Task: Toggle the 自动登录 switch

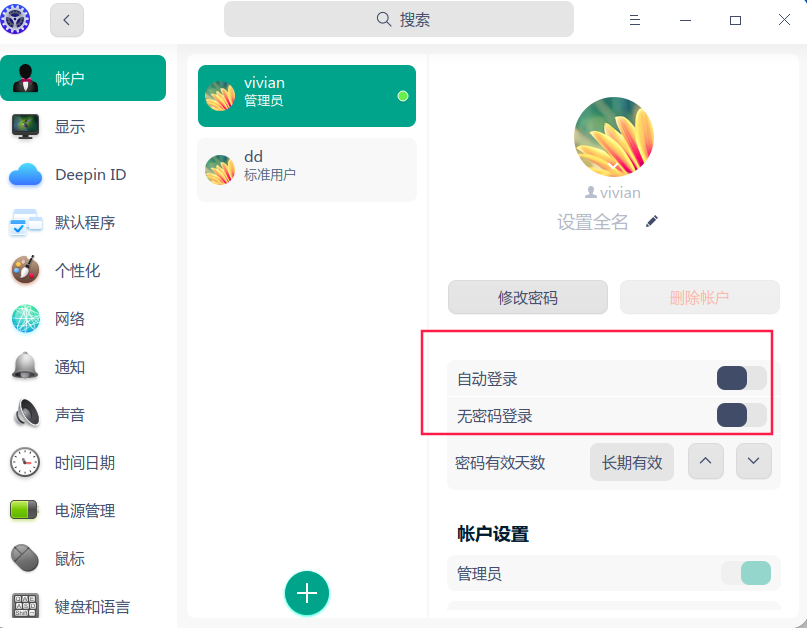Action: coord(741,379)
